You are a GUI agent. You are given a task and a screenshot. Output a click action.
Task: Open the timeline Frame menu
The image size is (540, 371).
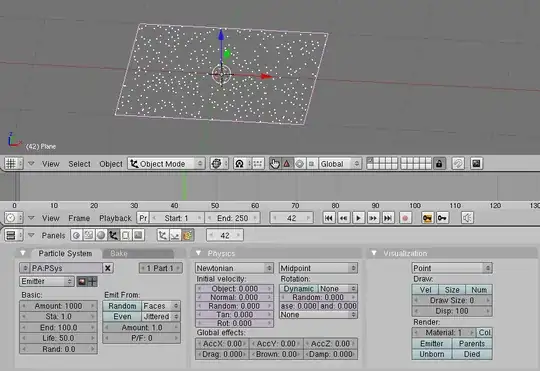[79, 218]
